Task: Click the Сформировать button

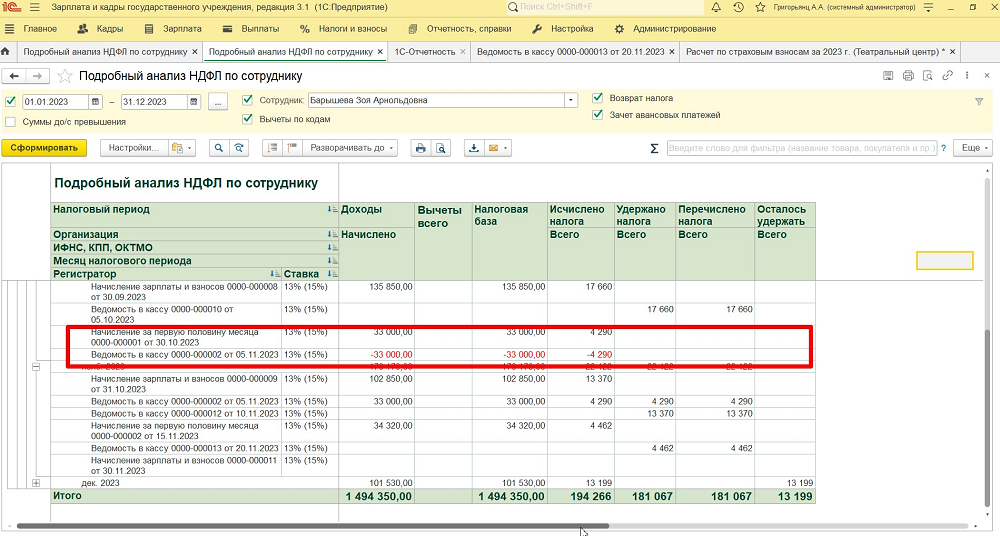Action: point(44,148)
